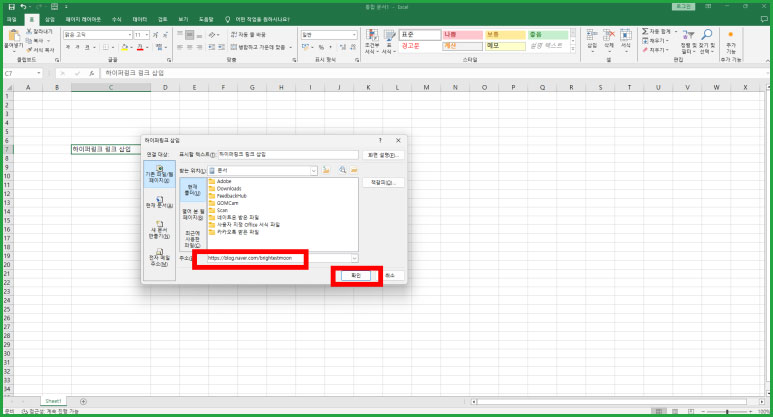Click the Bookmark button in dialog
The image size is (773, 417).
[383, 182]
